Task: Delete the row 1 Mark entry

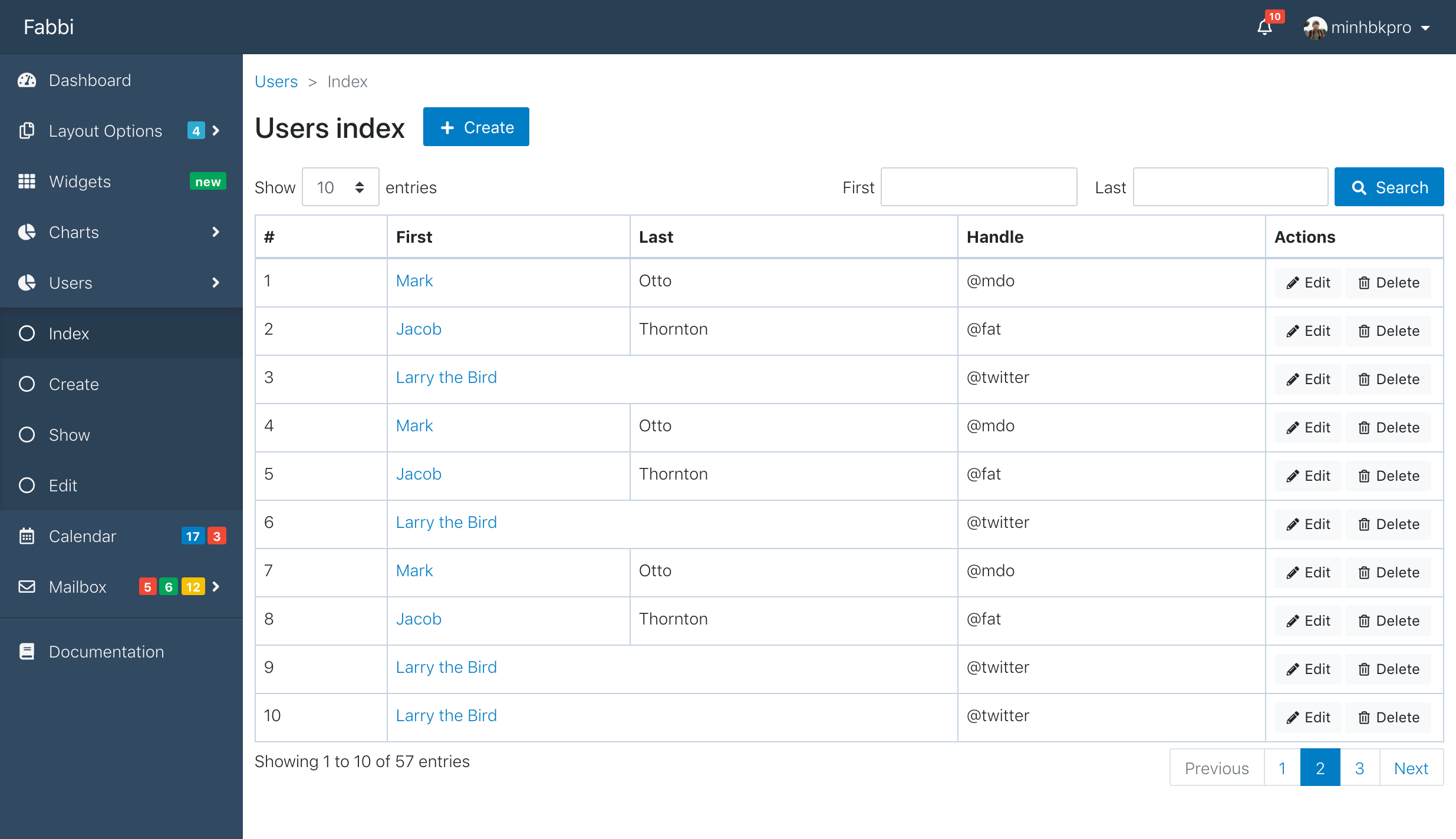Action: tap(1388, 283)
